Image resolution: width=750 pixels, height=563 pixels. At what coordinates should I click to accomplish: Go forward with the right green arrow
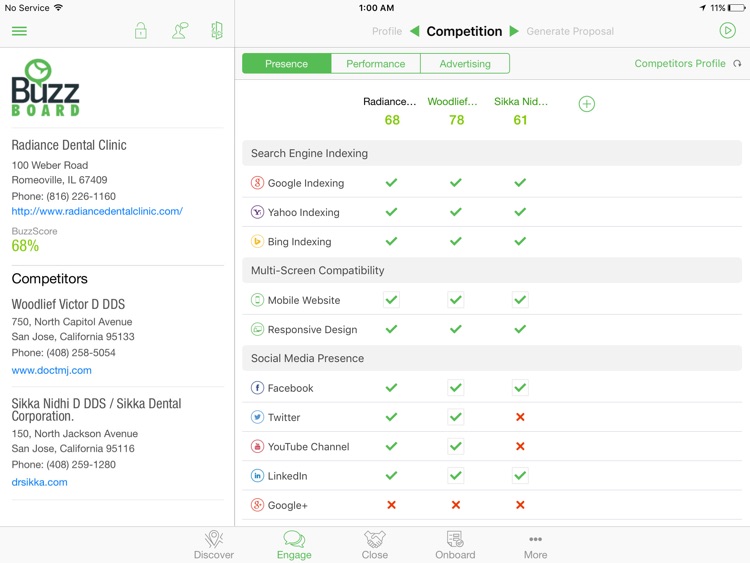pyautogui.click(x=514, y=31)
